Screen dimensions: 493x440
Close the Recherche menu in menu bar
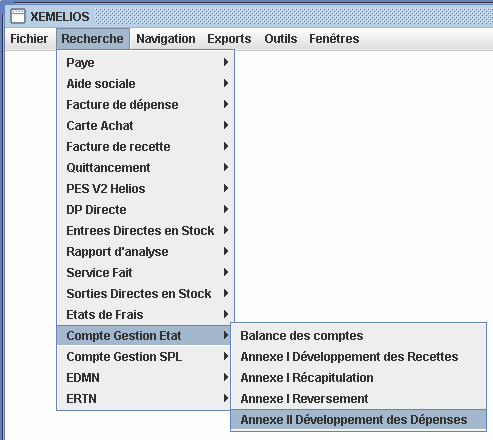point(92,39)
